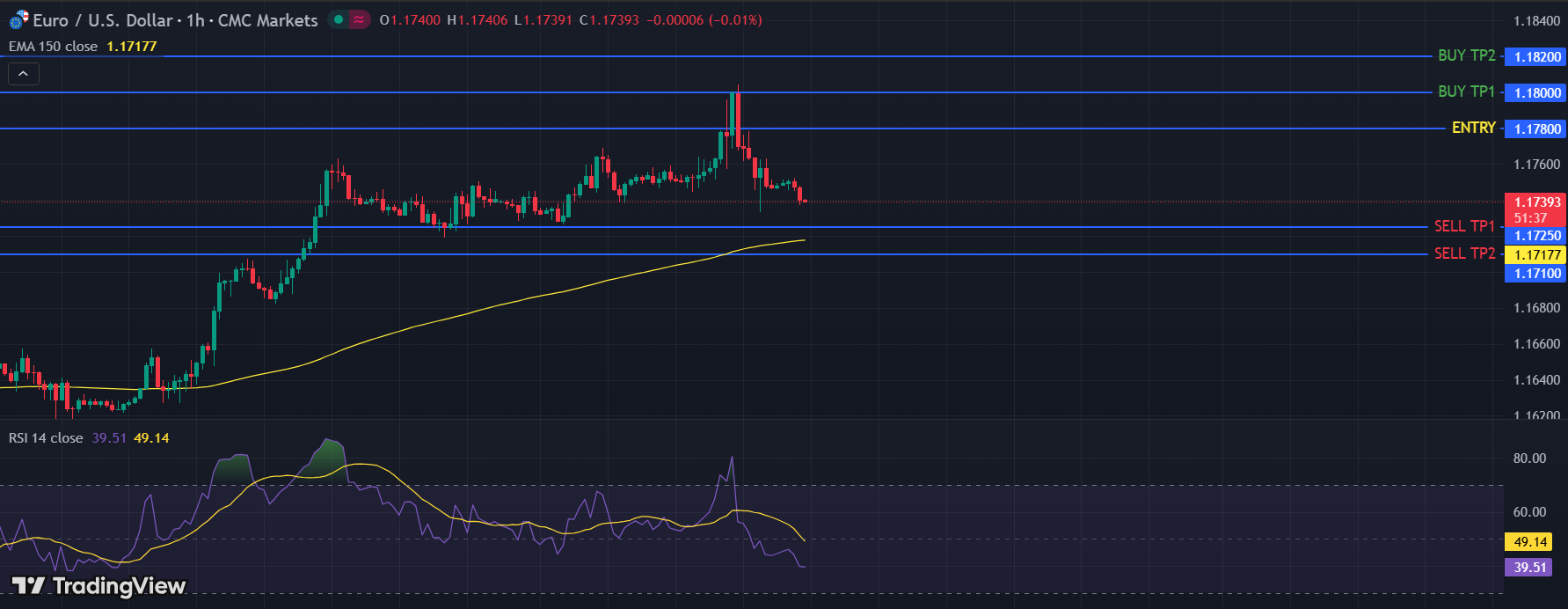
Task: Select the SELL TP1 line label
Action: (x=1464, y=226)
